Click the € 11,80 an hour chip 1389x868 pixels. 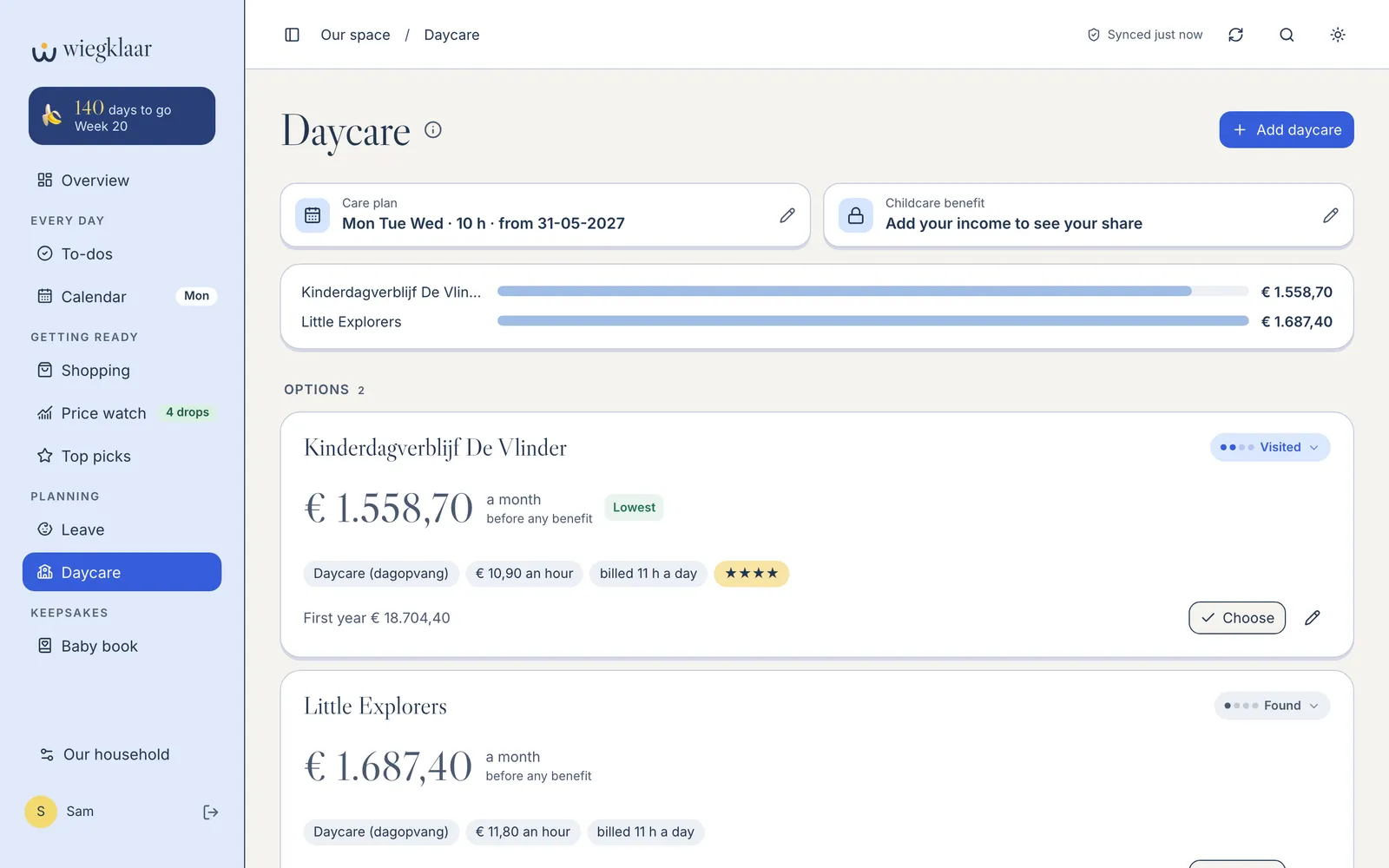click(x=523, y=832)
